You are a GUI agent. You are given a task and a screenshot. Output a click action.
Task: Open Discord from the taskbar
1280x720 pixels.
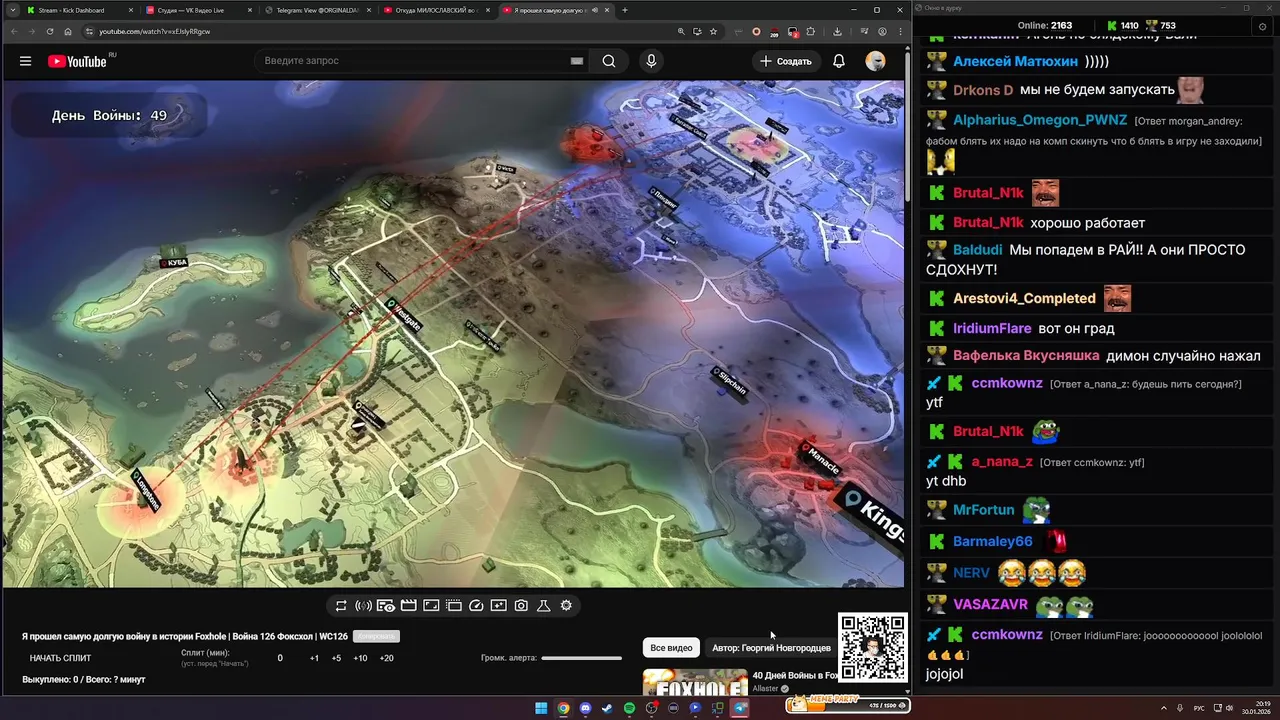585,708
